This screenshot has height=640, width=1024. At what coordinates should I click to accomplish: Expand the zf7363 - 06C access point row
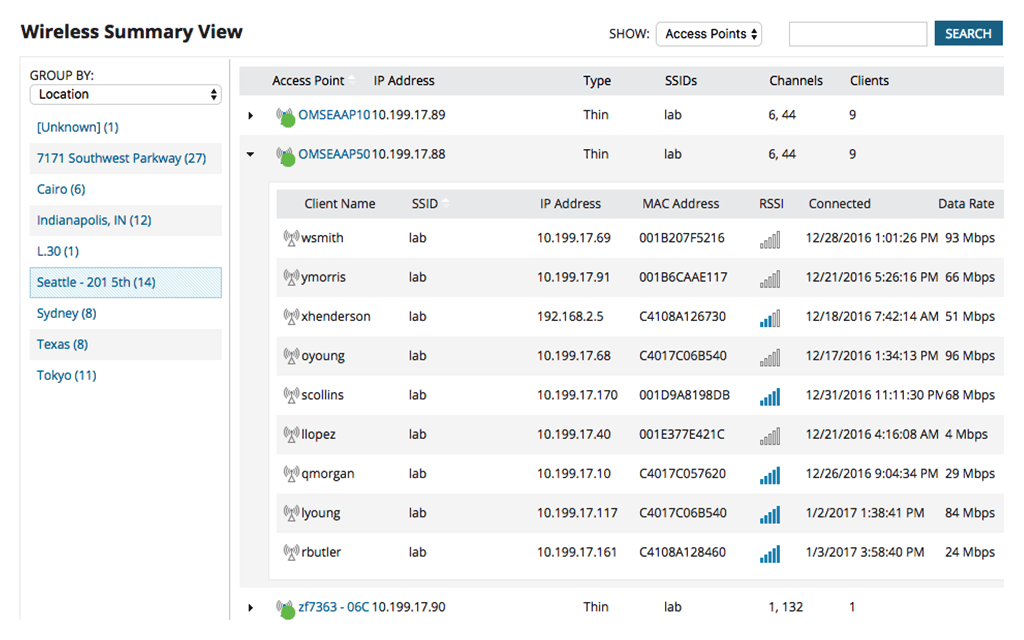250,607
